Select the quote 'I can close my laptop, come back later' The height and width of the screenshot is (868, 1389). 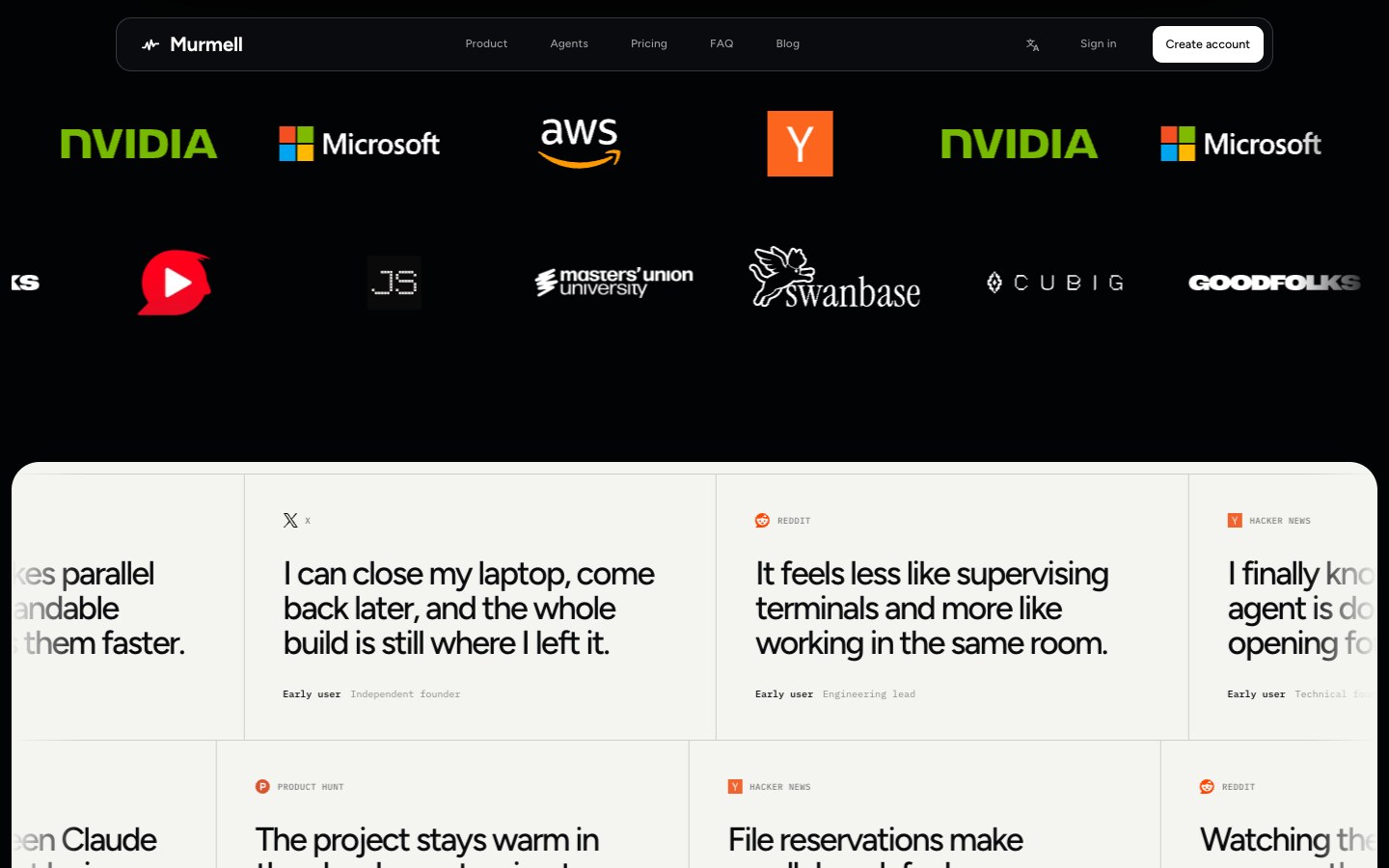pos(469,609)
